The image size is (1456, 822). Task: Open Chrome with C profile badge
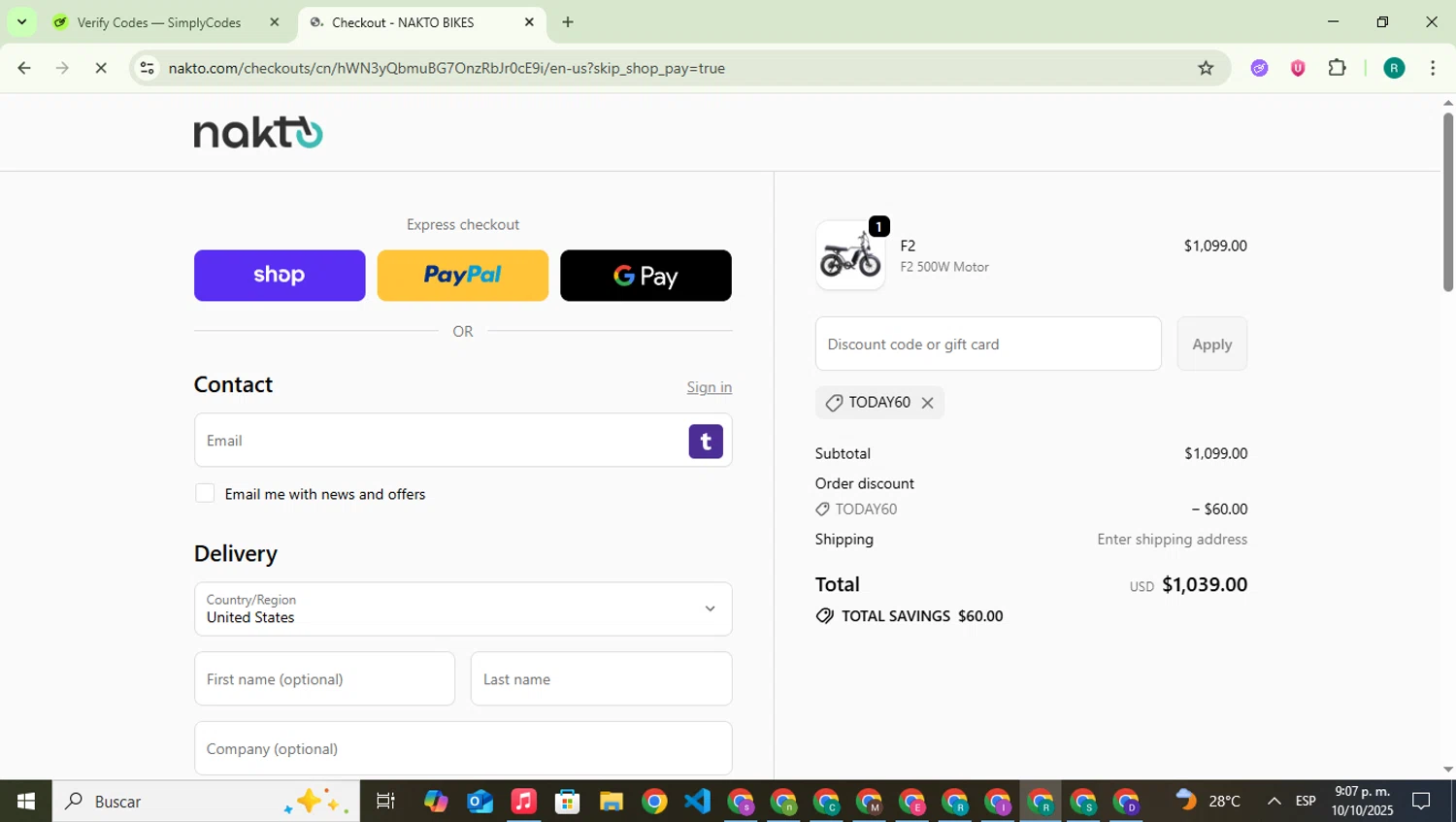[826, 802]
